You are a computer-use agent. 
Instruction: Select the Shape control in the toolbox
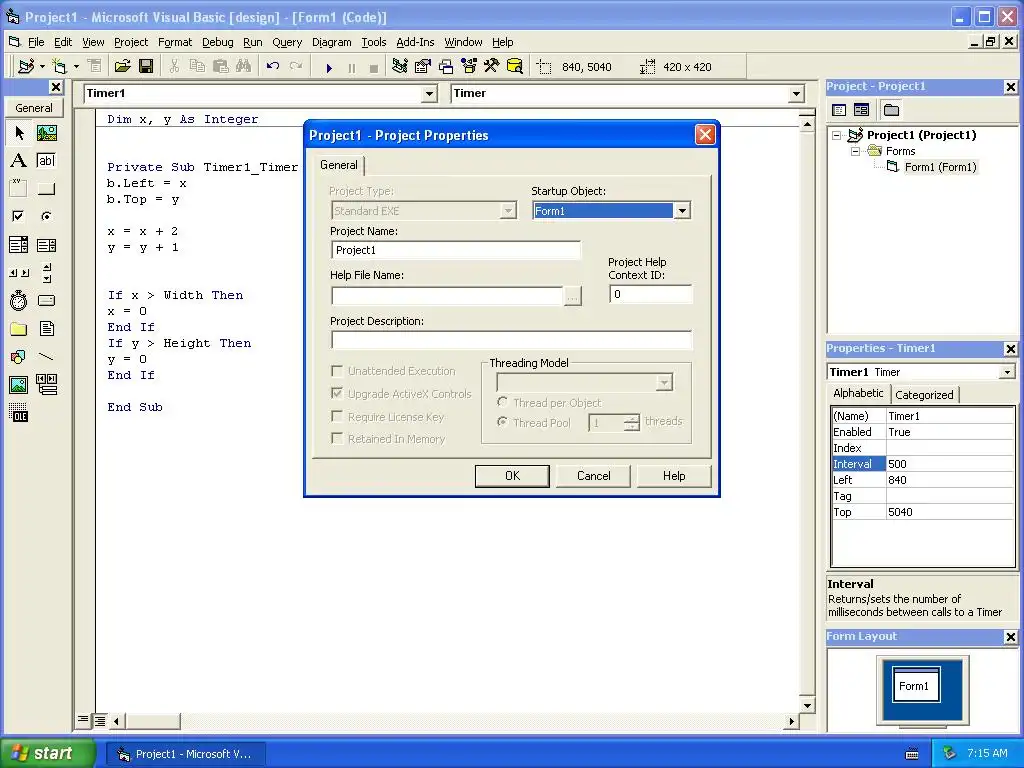coord(19,357)
